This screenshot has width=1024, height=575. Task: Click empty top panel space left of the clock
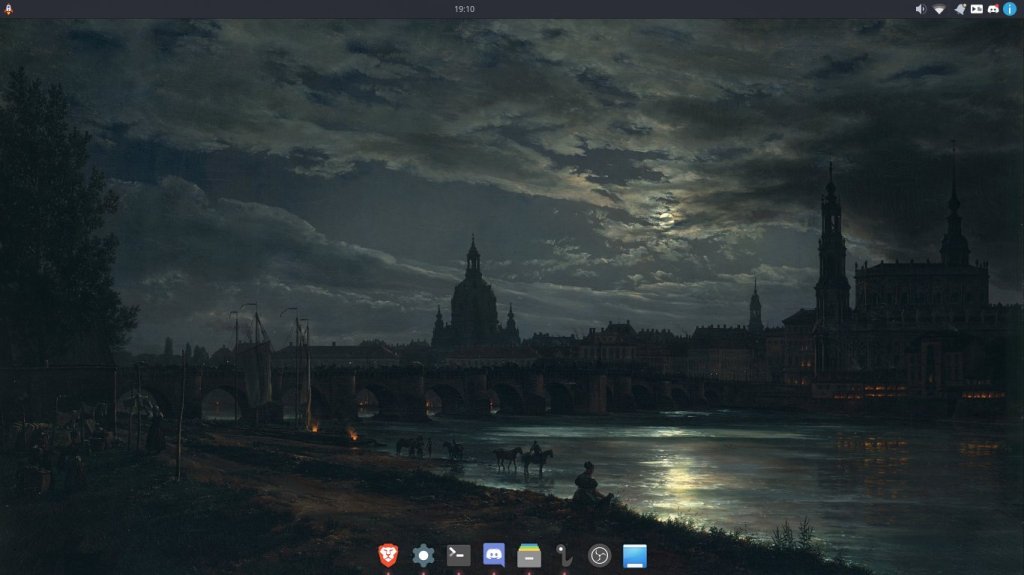coord(250,9)
